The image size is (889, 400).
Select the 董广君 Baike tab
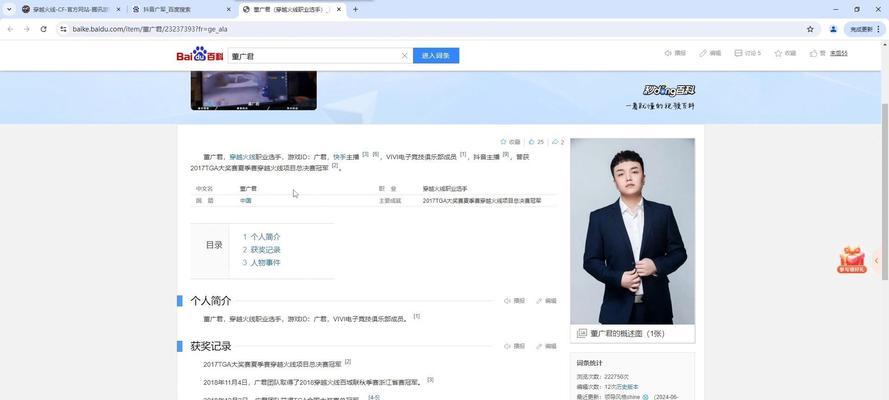coord(292,10)
